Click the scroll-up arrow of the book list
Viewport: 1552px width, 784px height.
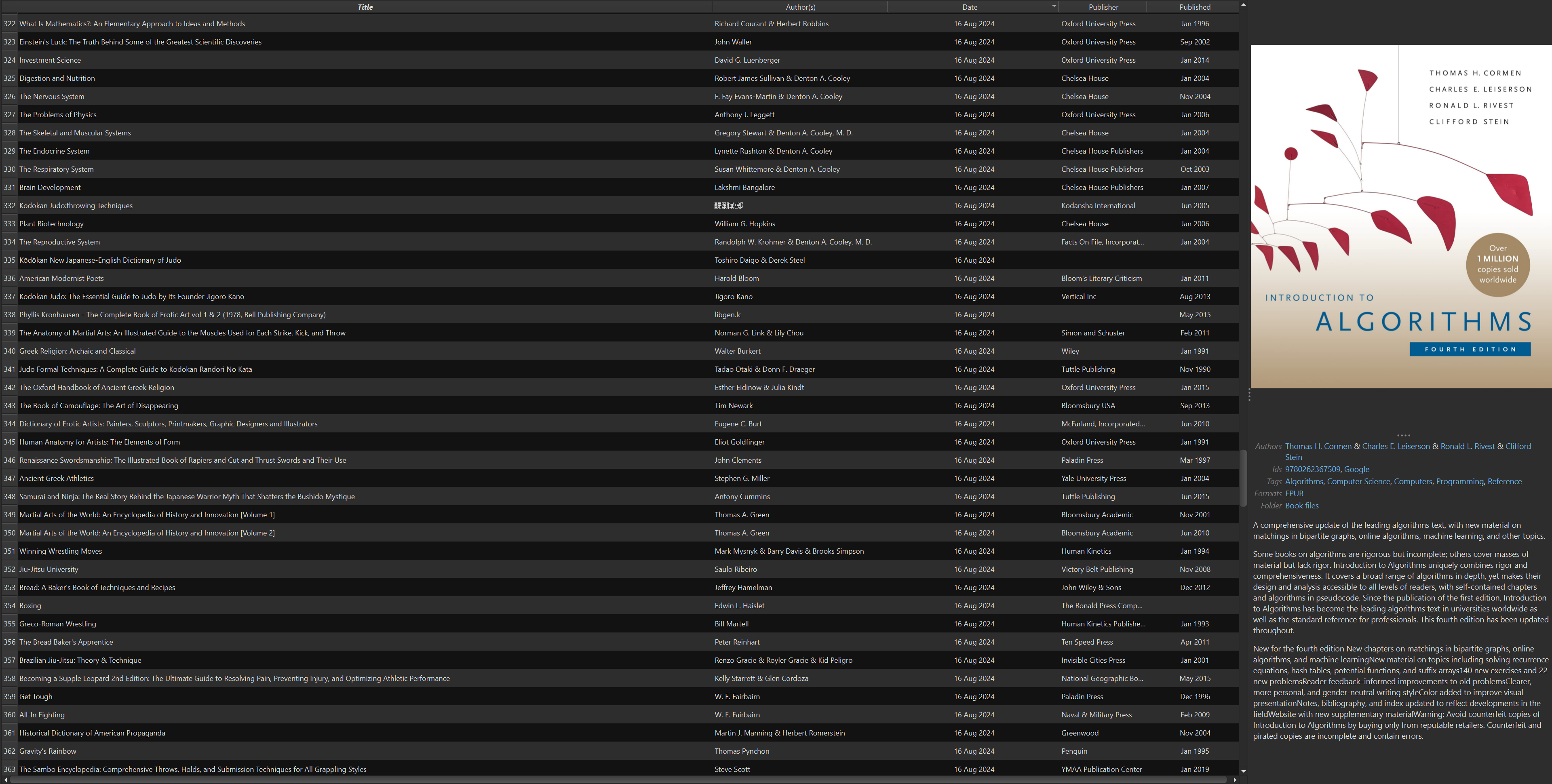coord(1243,5)
